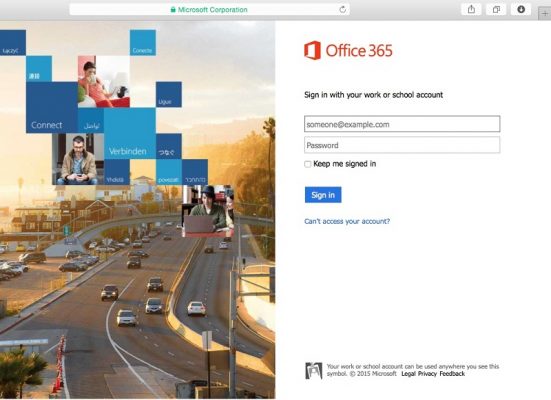The image size is (551, 400).
Task: Open the Feedback footer link
Action: (x=452, y=374)
